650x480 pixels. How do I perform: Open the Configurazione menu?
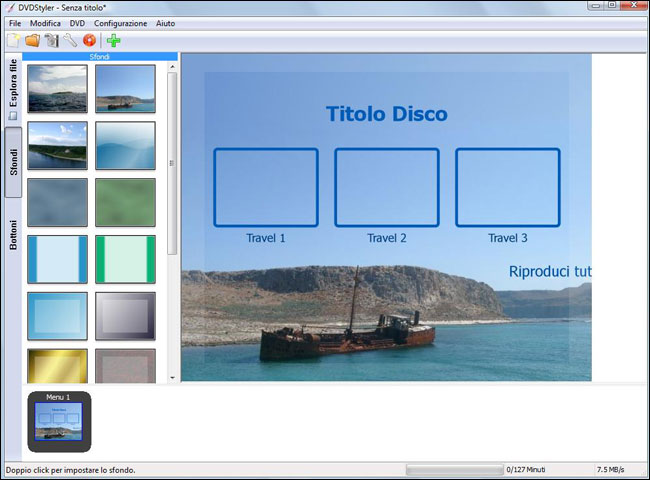tap(120, 24)
